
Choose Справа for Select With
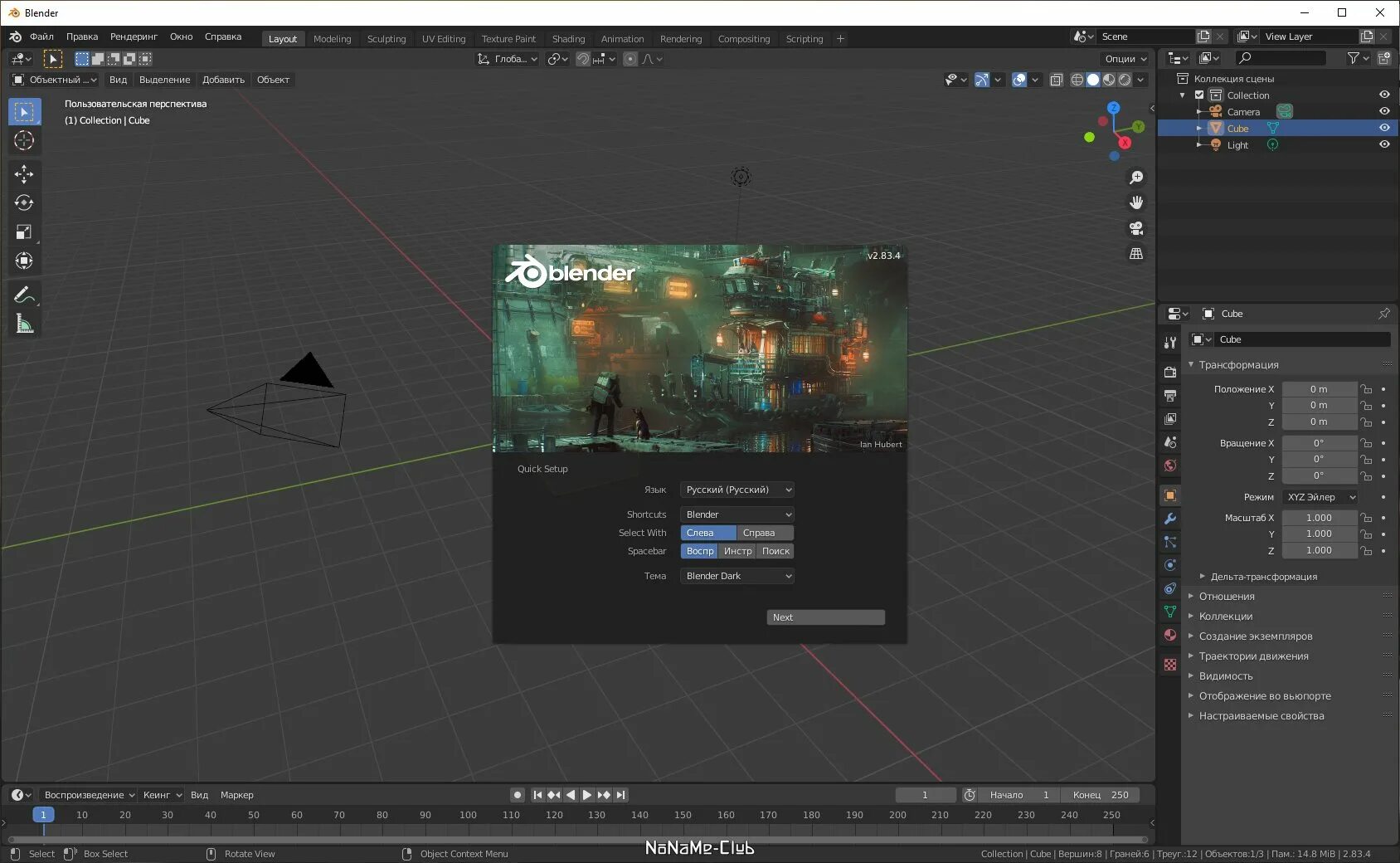coord(765,533)
